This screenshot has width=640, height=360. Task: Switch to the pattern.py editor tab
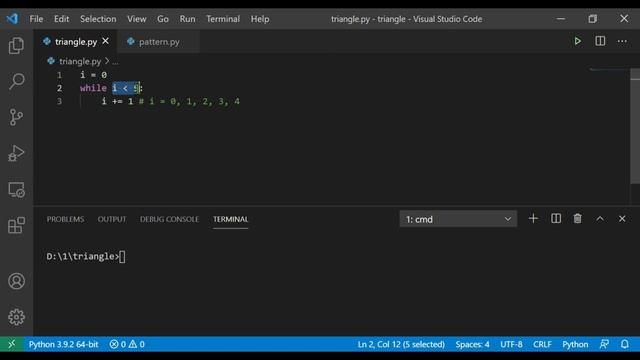(158, 42)
